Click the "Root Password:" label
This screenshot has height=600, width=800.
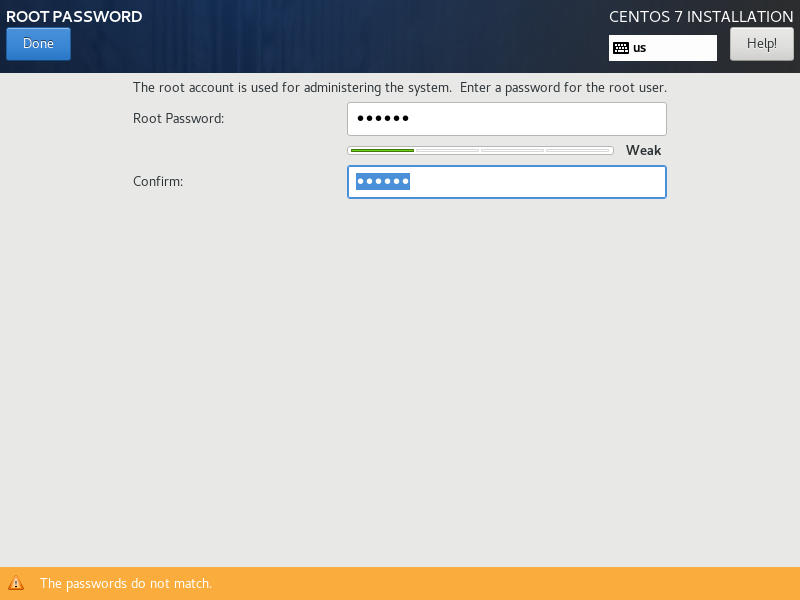[x=179, y=118]
